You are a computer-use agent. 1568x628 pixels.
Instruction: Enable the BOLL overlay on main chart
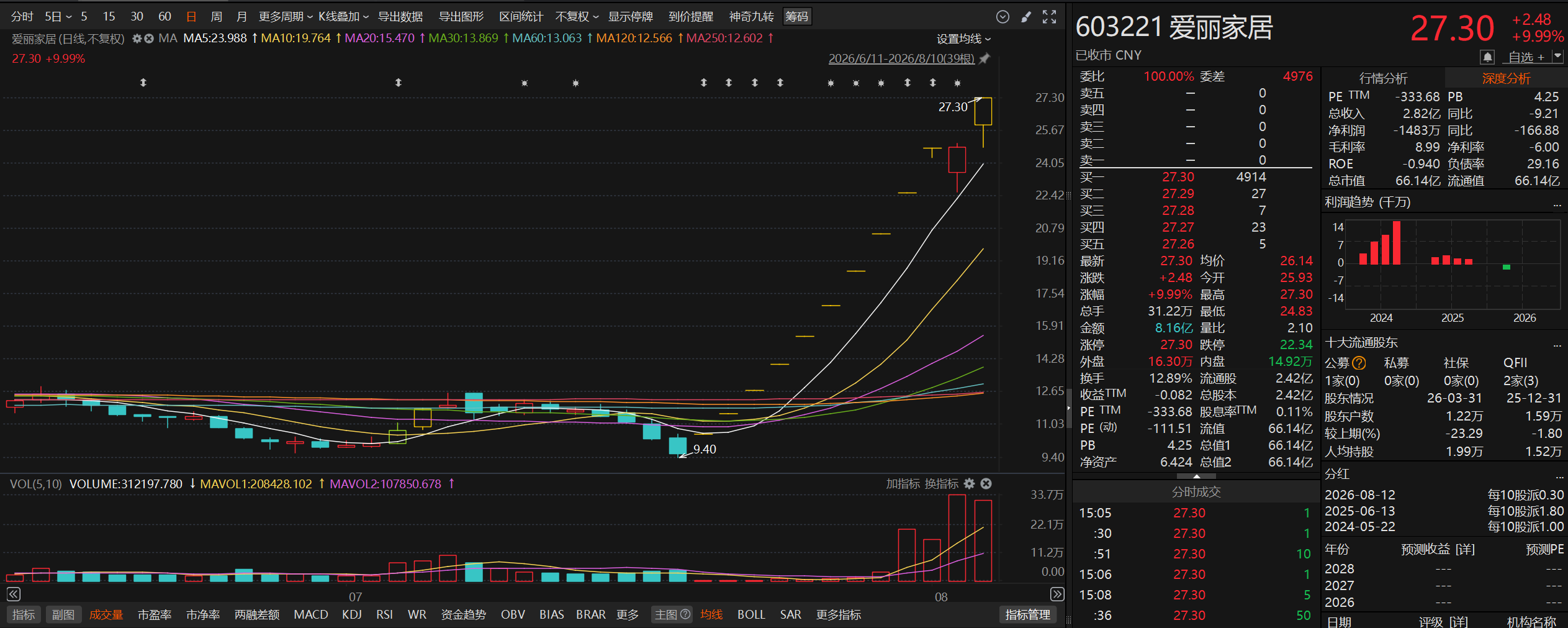[751, 614]
